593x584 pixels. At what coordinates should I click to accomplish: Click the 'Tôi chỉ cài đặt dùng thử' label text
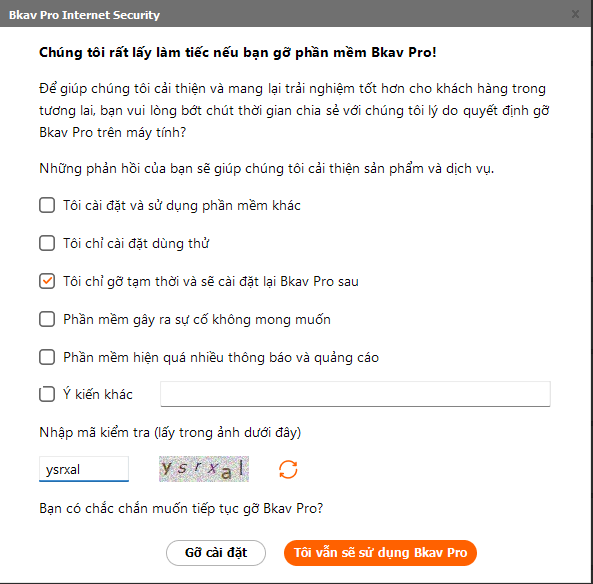click(136, 243)
